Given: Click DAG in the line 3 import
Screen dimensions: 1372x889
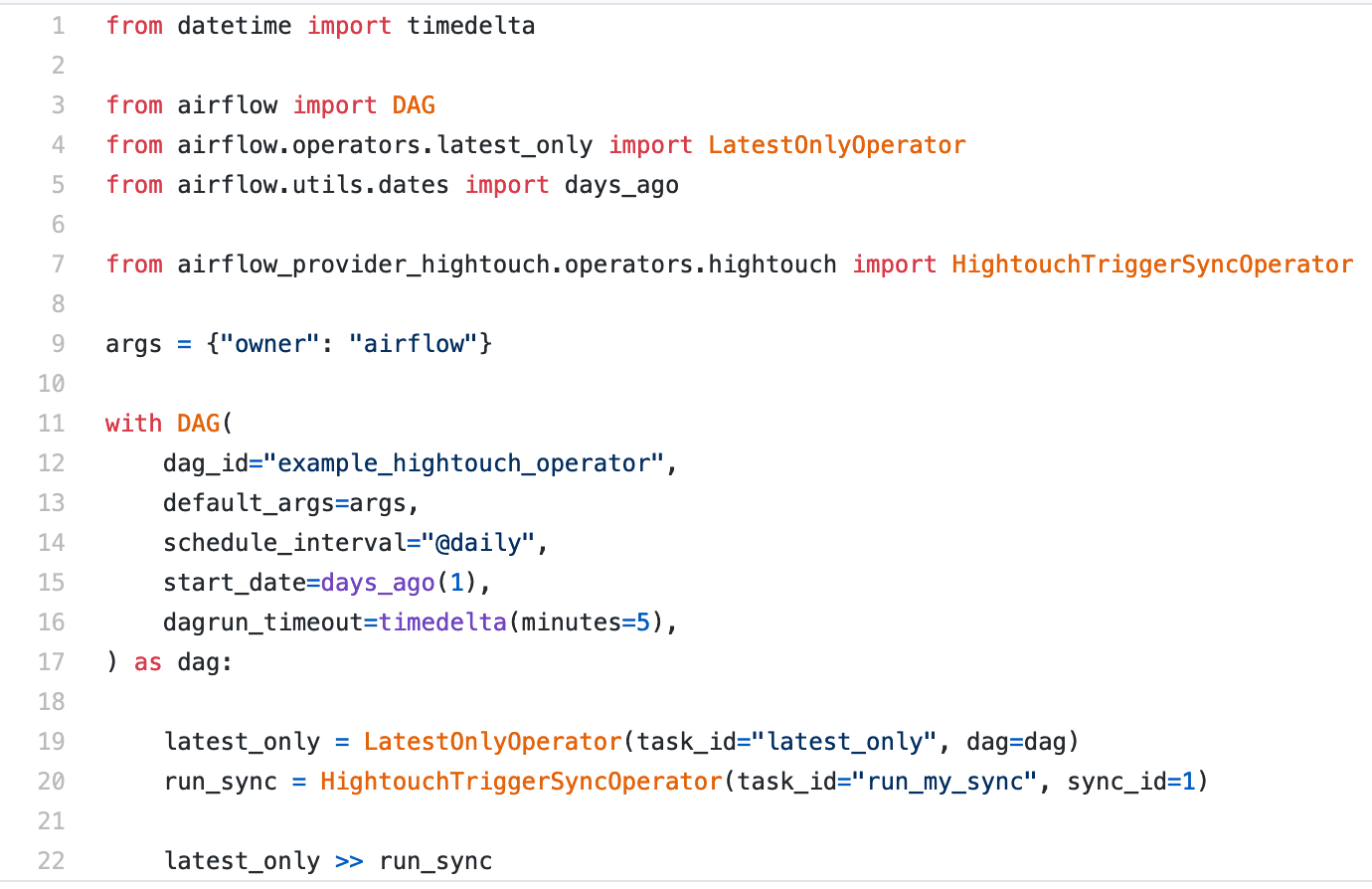Looking at the screenshot, I should coord(414,105).
